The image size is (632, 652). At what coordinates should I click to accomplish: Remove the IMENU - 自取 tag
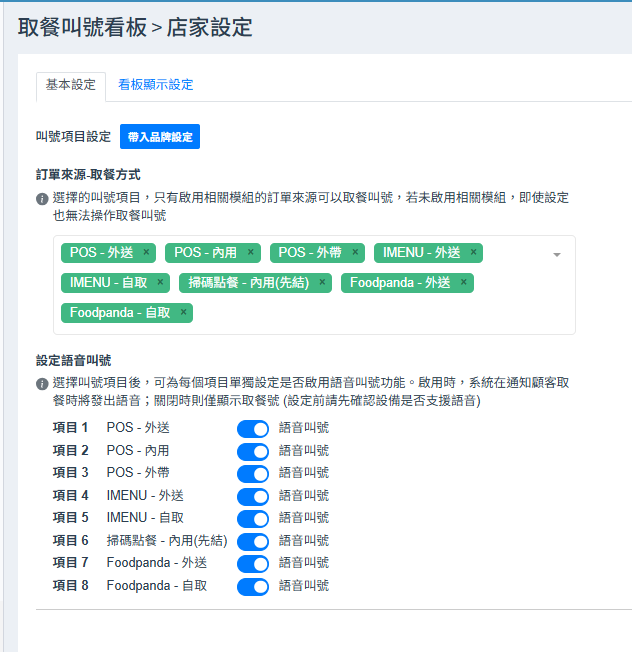tap(161, 283)
